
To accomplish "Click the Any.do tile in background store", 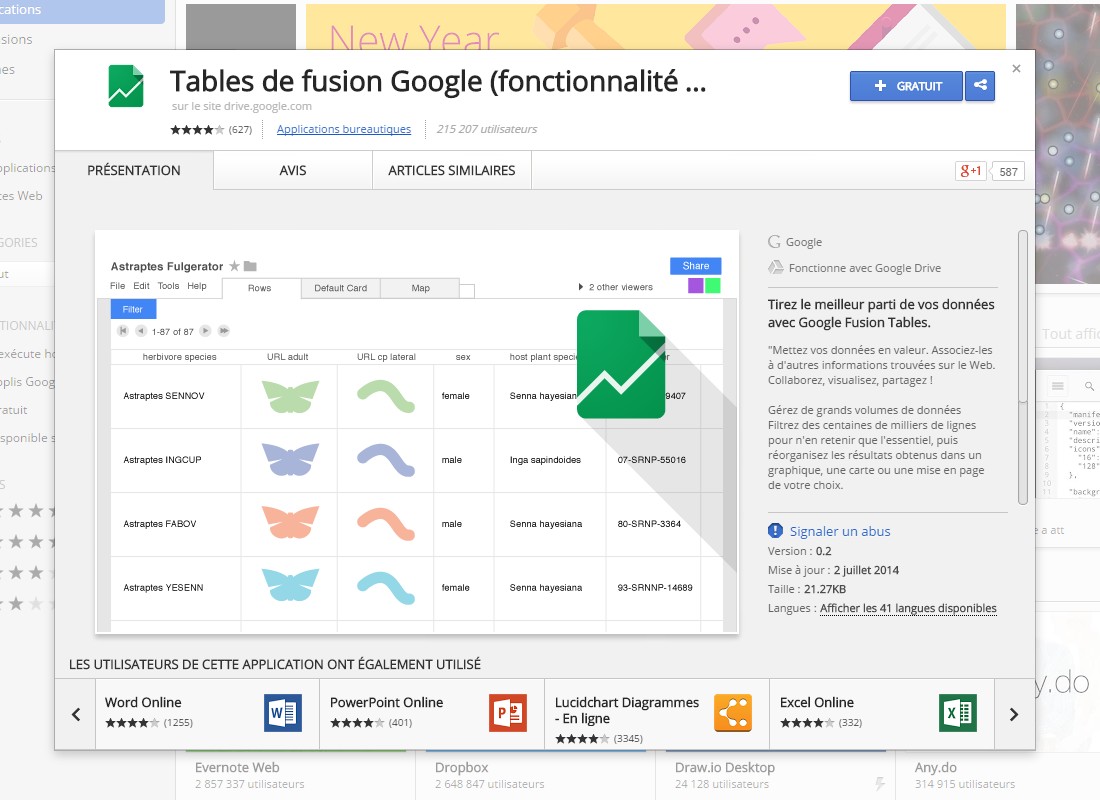I will click(996, 775).
